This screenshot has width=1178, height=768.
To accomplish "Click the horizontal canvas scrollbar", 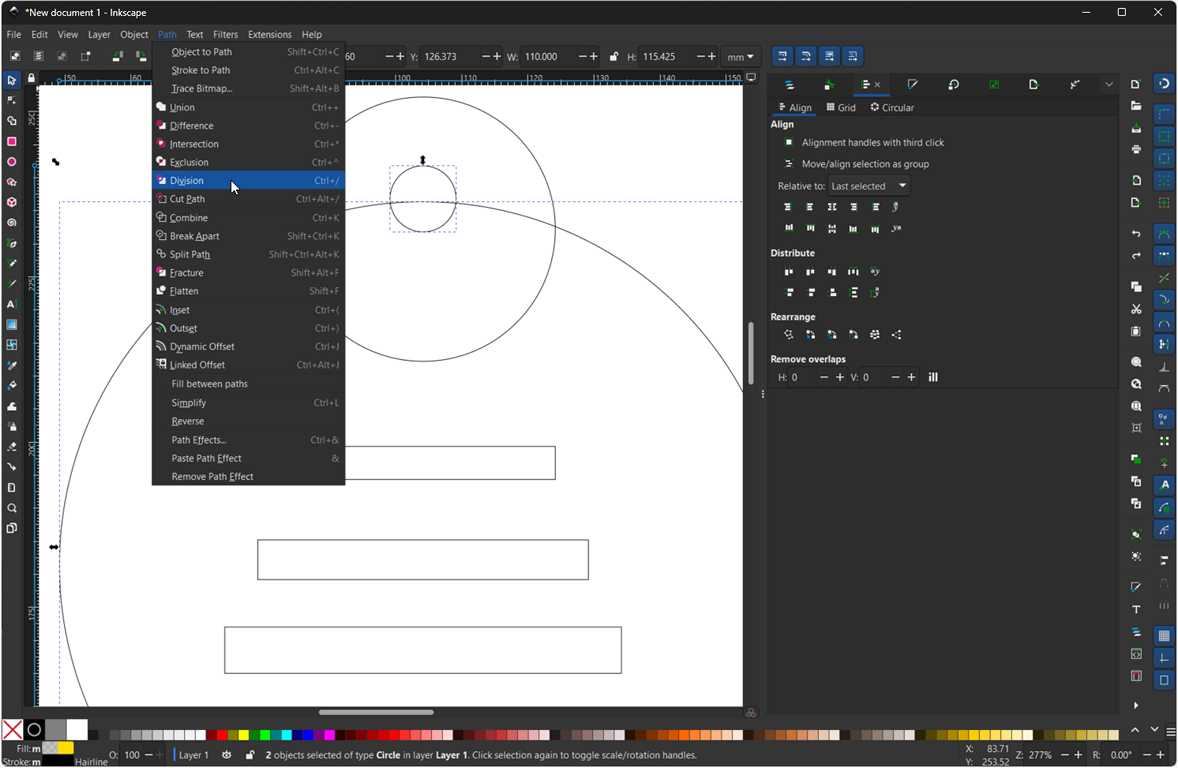I will 376,712.
